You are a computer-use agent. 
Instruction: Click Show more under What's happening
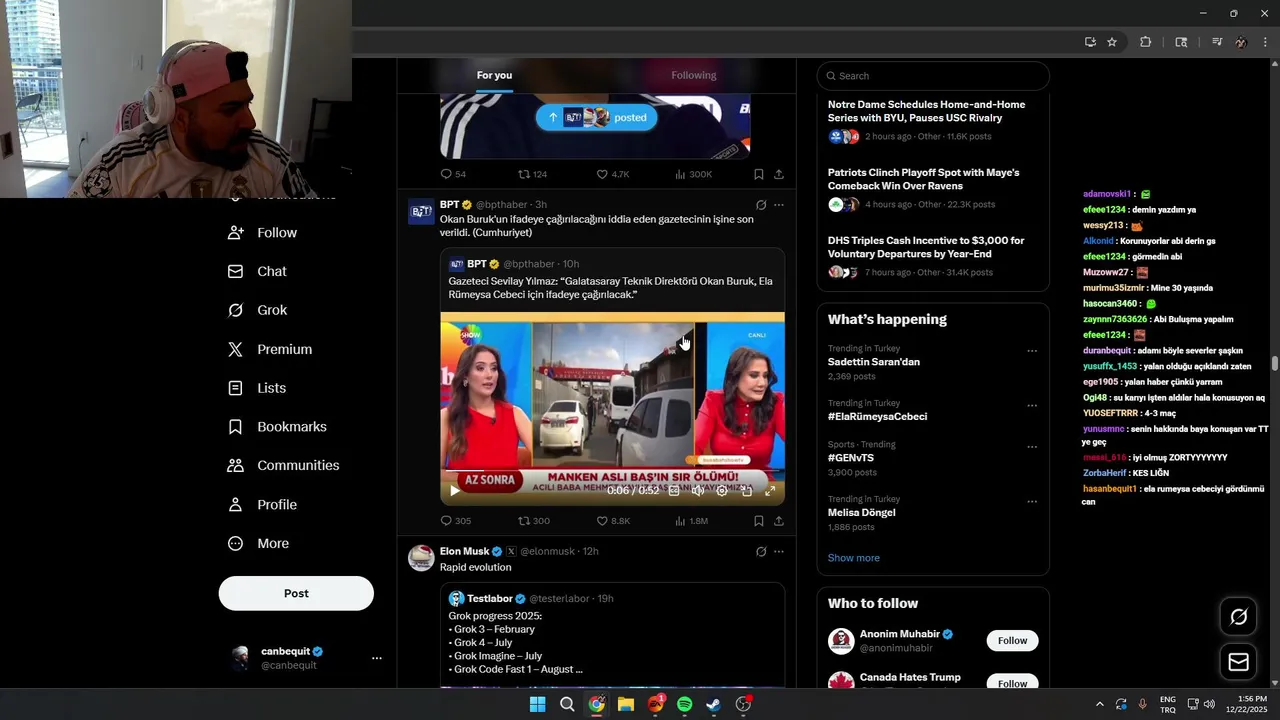pyautogui.click(x=854, y=558)
